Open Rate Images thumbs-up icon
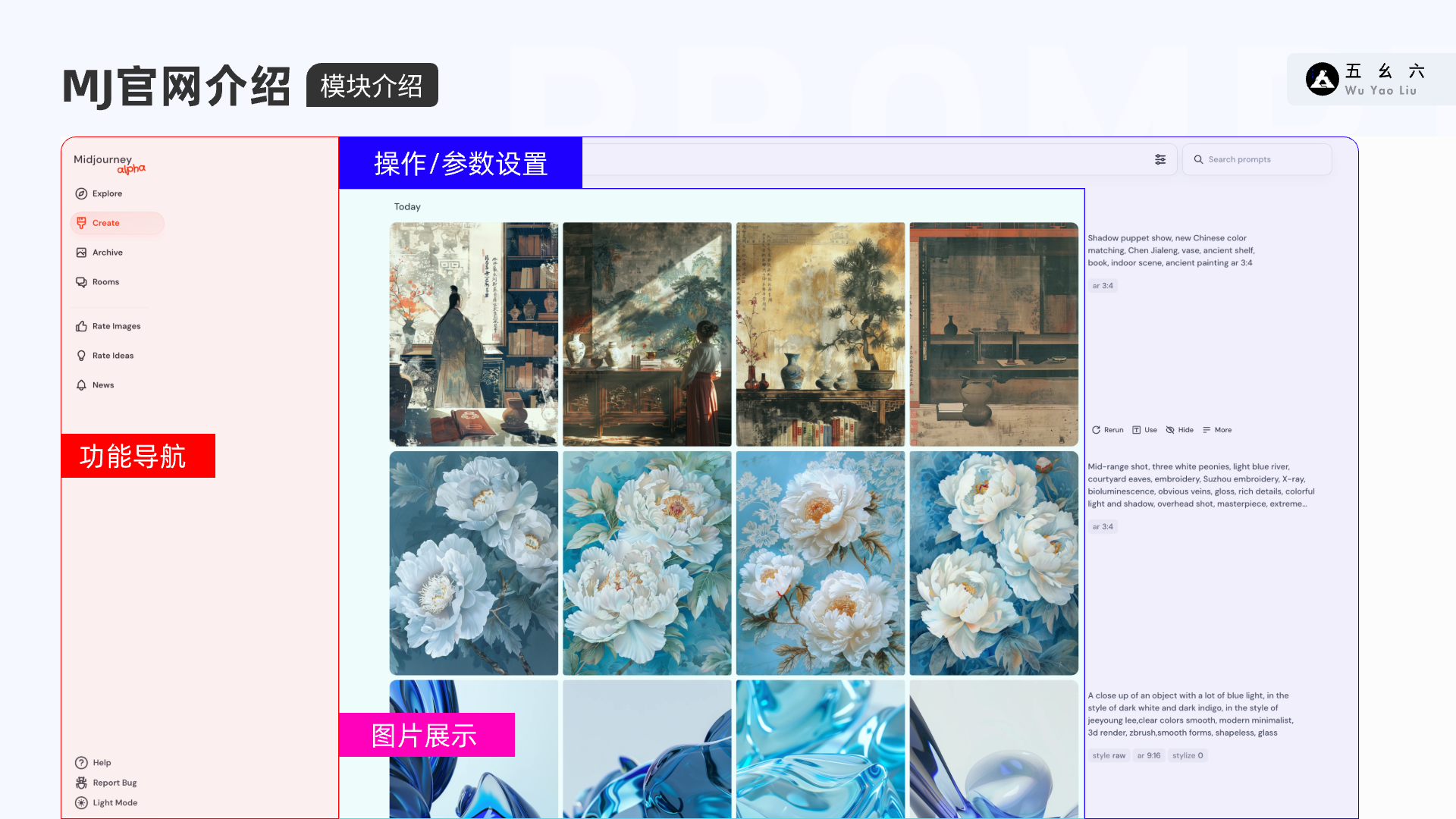The image size is (1456, 819). click(81, 326)
